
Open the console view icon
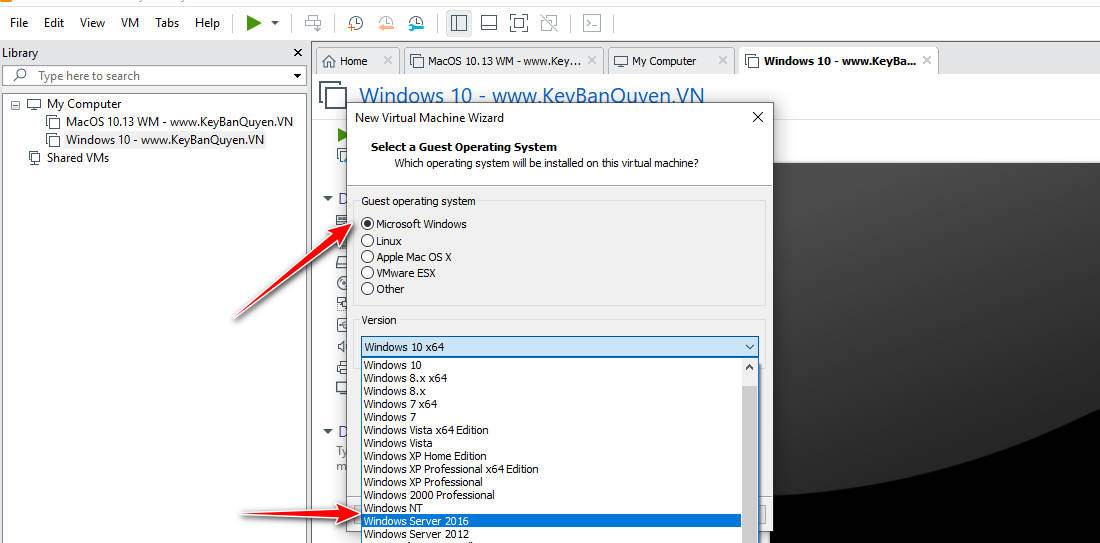(592, 23)
